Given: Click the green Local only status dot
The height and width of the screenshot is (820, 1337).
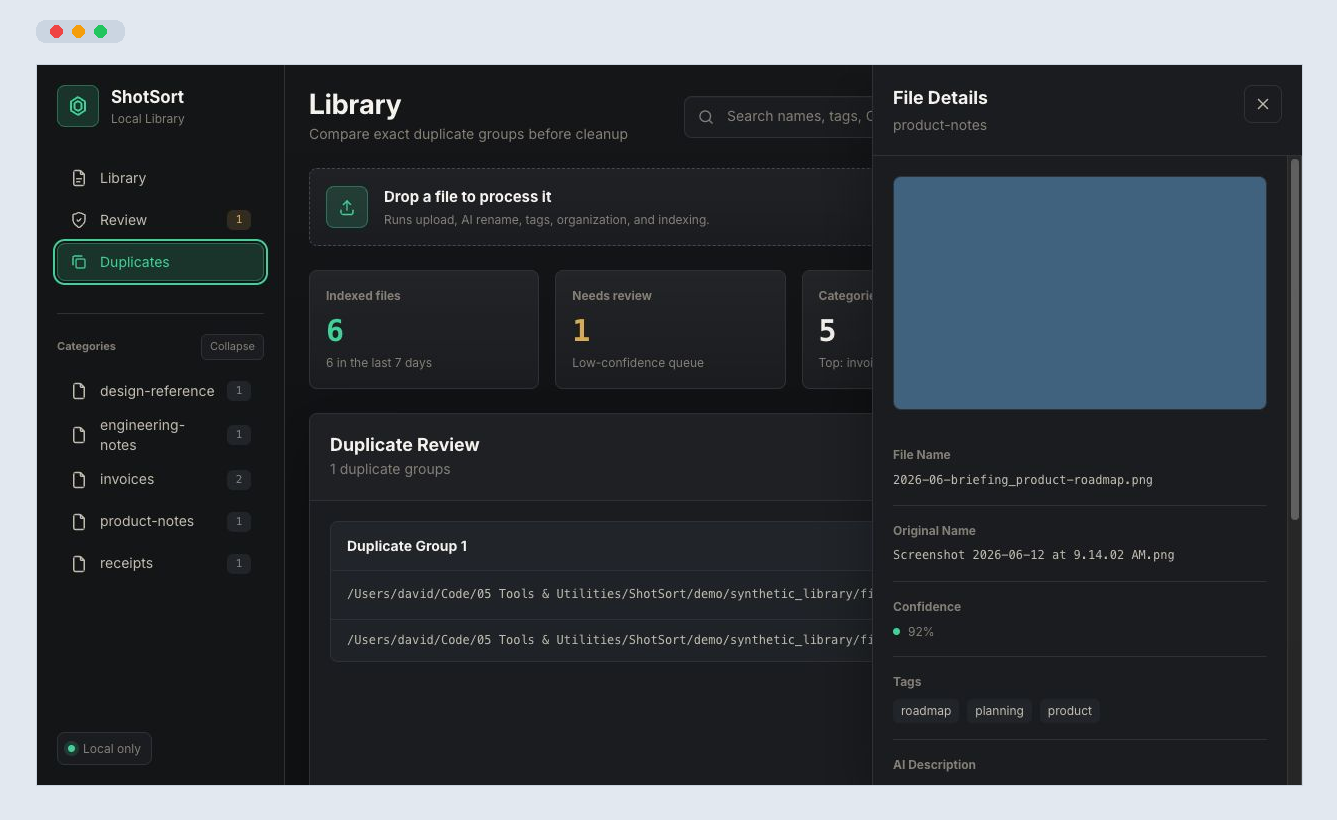Looking at the screenshot, I should coord(71,749).
